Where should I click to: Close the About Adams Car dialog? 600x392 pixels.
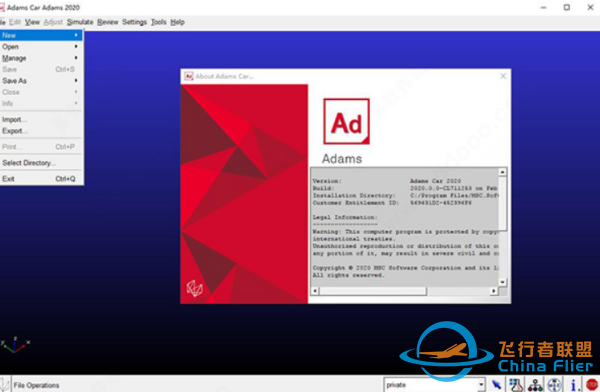click(503, 76)
